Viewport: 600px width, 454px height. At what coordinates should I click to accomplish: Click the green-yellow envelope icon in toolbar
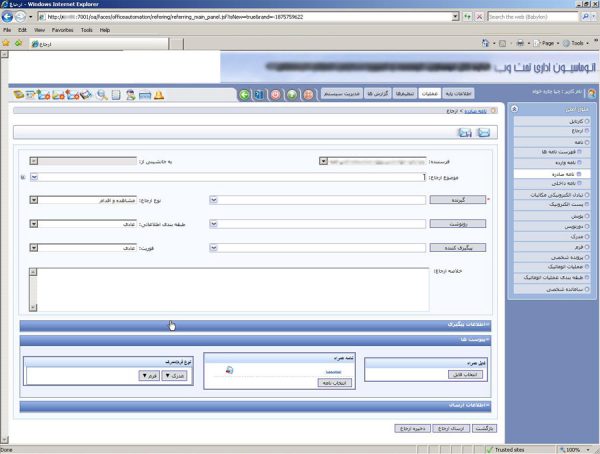(x=58, y=95)
